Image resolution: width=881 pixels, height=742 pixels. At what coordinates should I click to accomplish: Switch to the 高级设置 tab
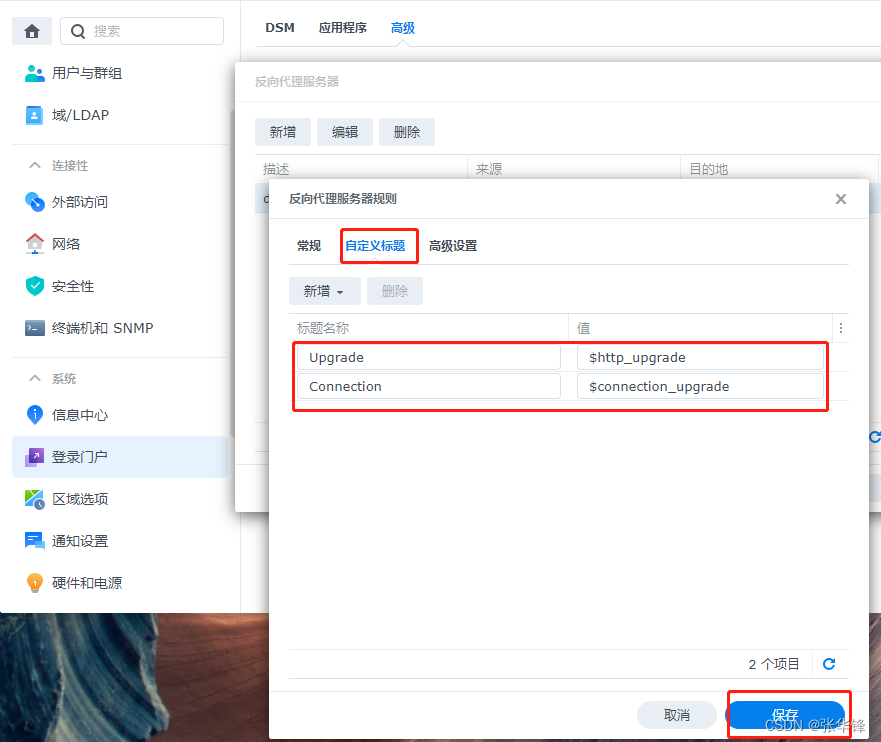(453, 245)
